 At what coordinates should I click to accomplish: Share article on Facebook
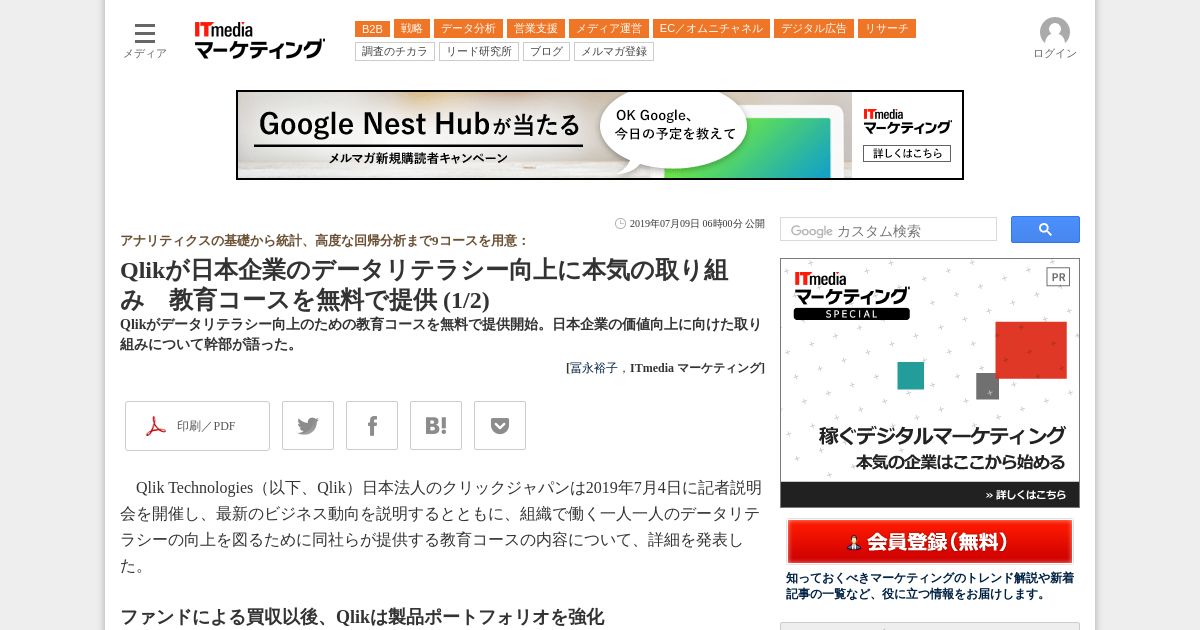point(372,426)
